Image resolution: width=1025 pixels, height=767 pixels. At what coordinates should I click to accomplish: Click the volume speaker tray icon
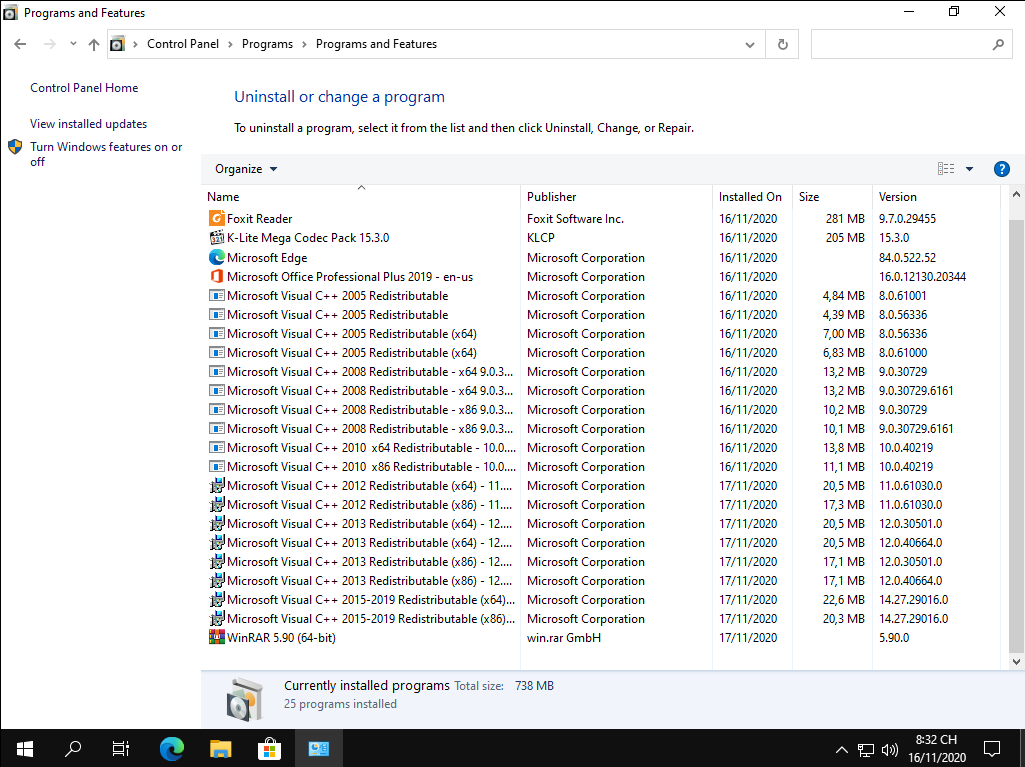pos(889,749)
